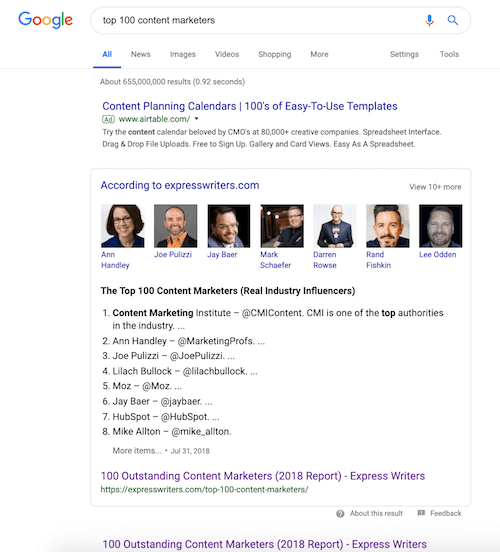Open the More search categories menu
Screen dimensions: 500x552
319,54
